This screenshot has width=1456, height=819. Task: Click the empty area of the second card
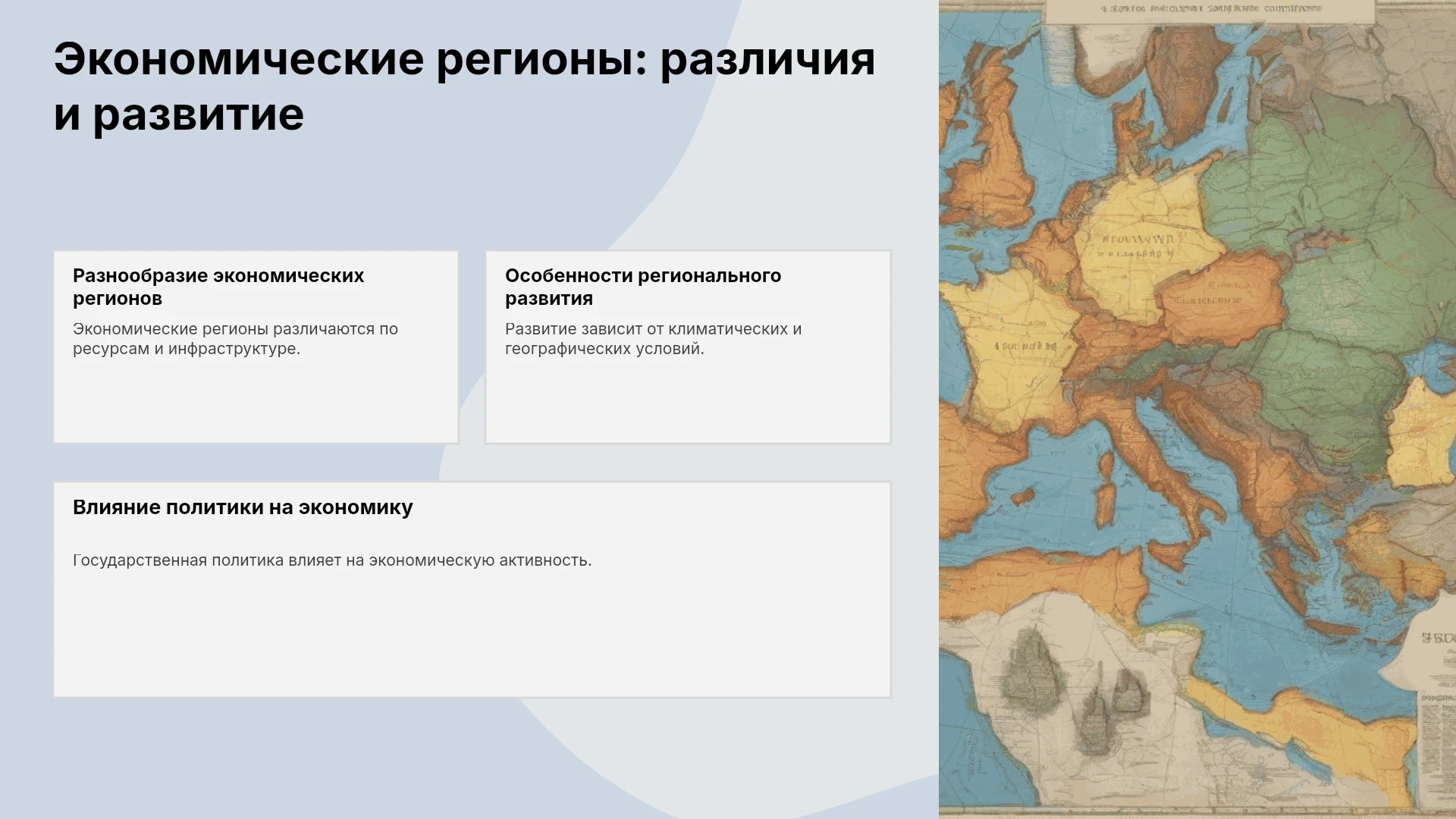pos(689,400)
